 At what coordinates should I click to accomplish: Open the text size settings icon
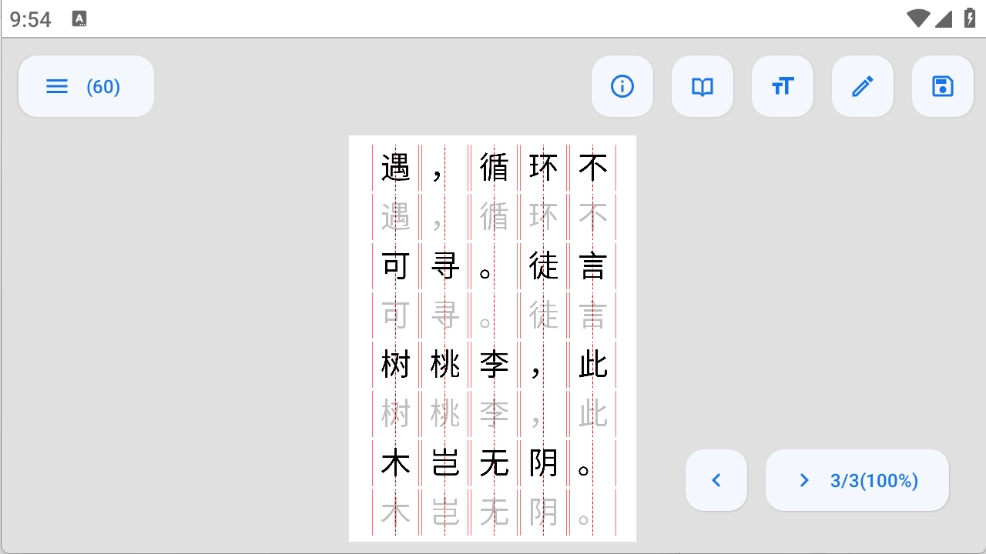point(782,87)
